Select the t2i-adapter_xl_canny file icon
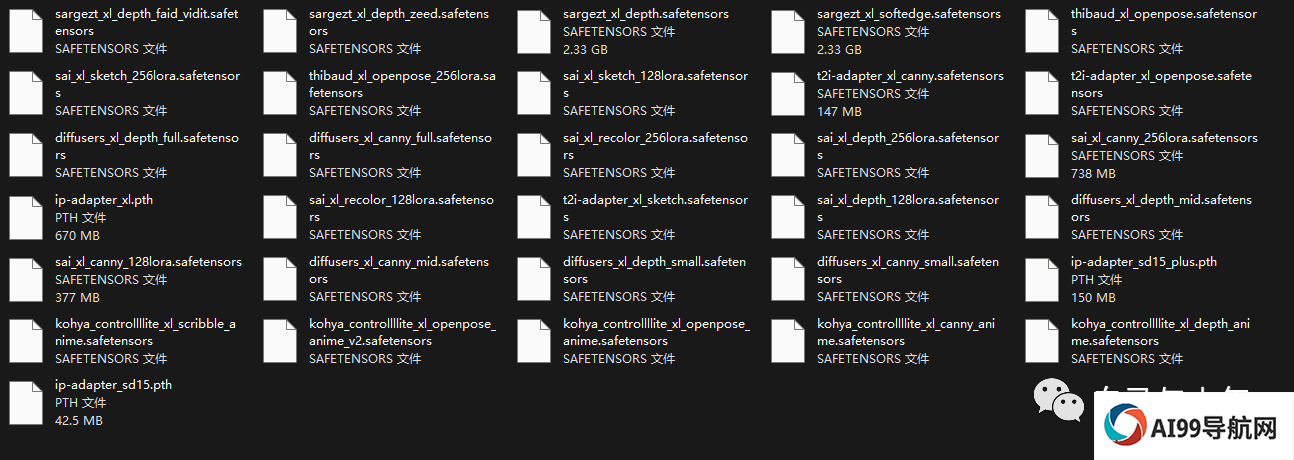This screenshot has width=1294, height=460. point(788,93)
